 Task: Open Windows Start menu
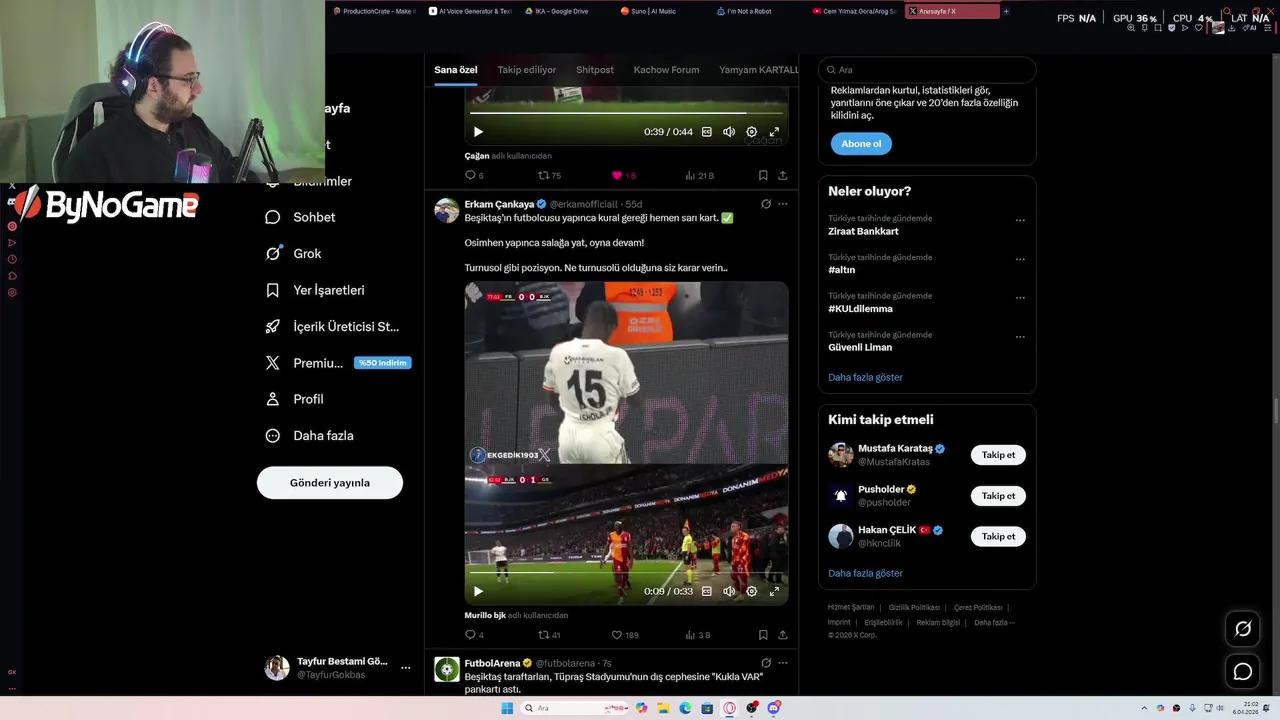point(507,708)
